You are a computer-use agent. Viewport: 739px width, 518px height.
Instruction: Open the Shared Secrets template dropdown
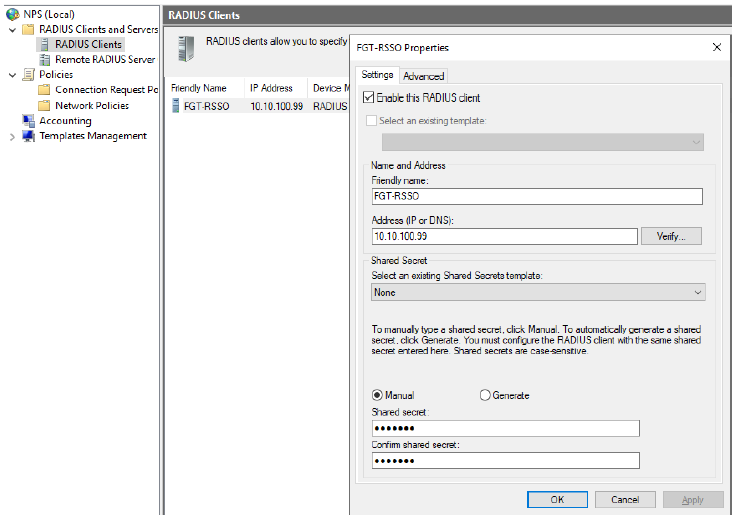(537, 292)
